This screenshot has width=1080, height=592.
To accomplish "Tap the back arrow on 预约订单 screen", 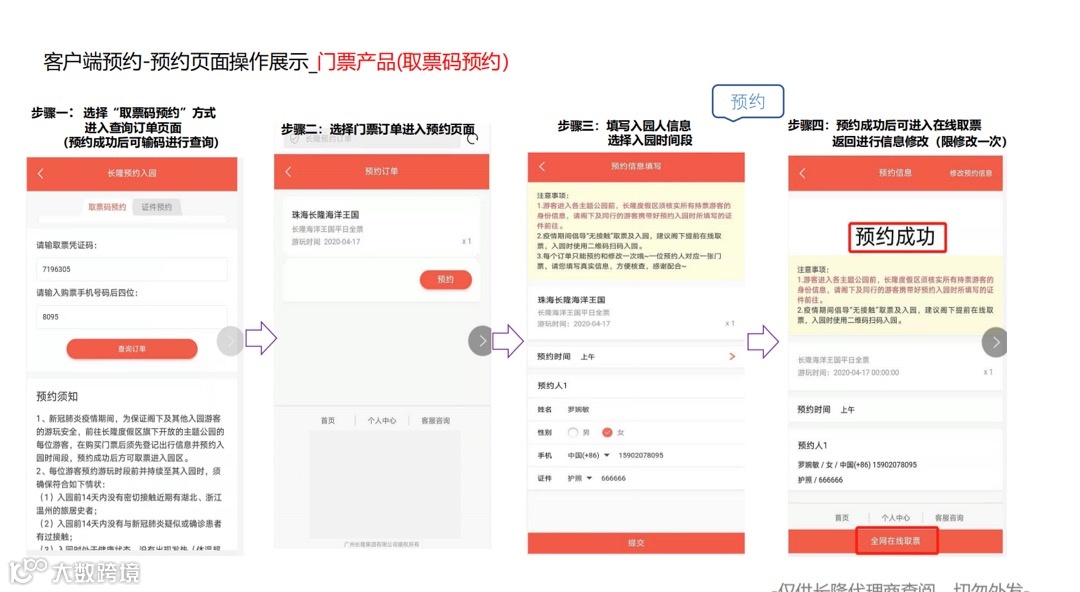I will (289, 172).
